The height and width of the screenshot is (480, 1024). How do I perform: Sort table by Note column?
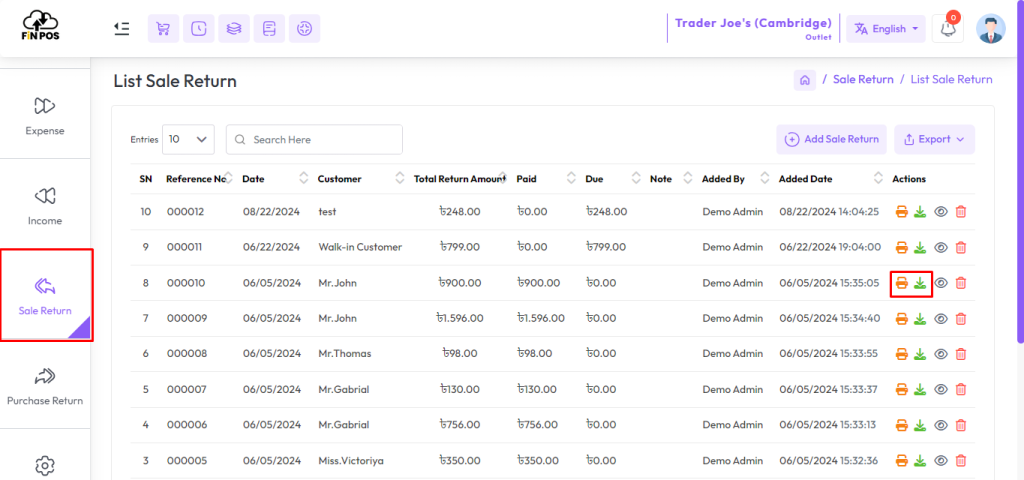pyautogui.click(x=688, y=178)
